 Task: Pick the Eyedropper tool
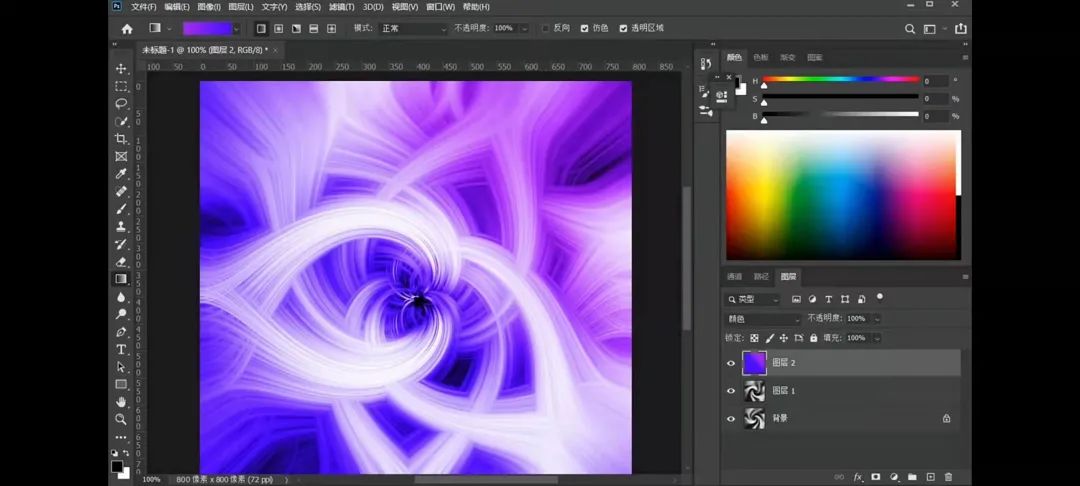point(121,174)
